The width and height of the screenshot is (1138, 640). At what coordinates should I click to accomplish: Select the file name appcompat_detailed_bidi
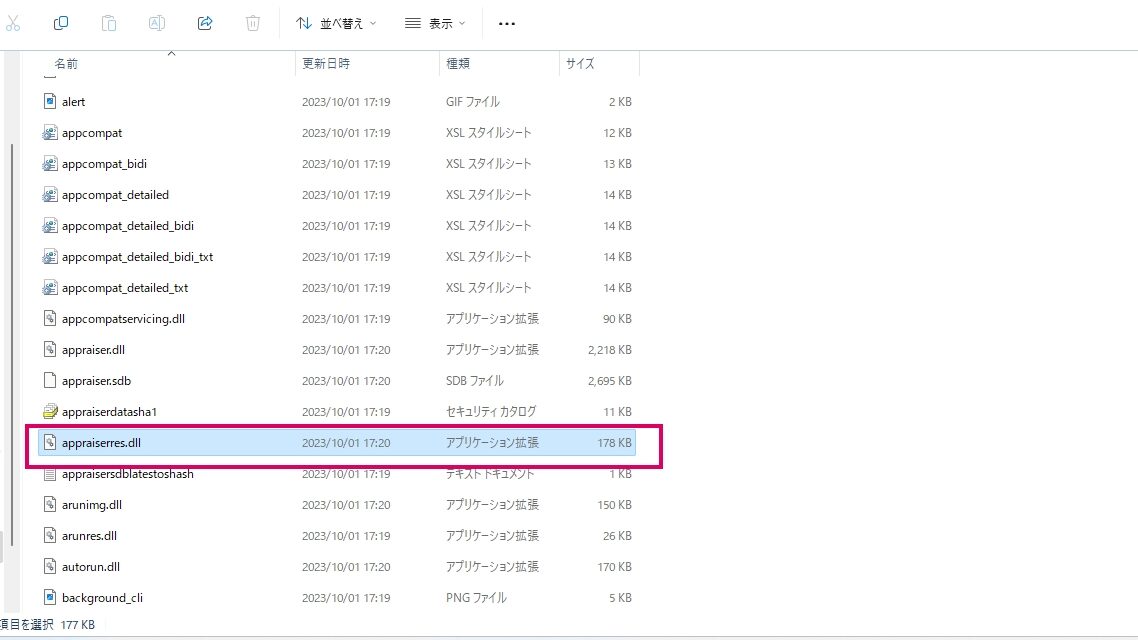[x=128, y=226]
